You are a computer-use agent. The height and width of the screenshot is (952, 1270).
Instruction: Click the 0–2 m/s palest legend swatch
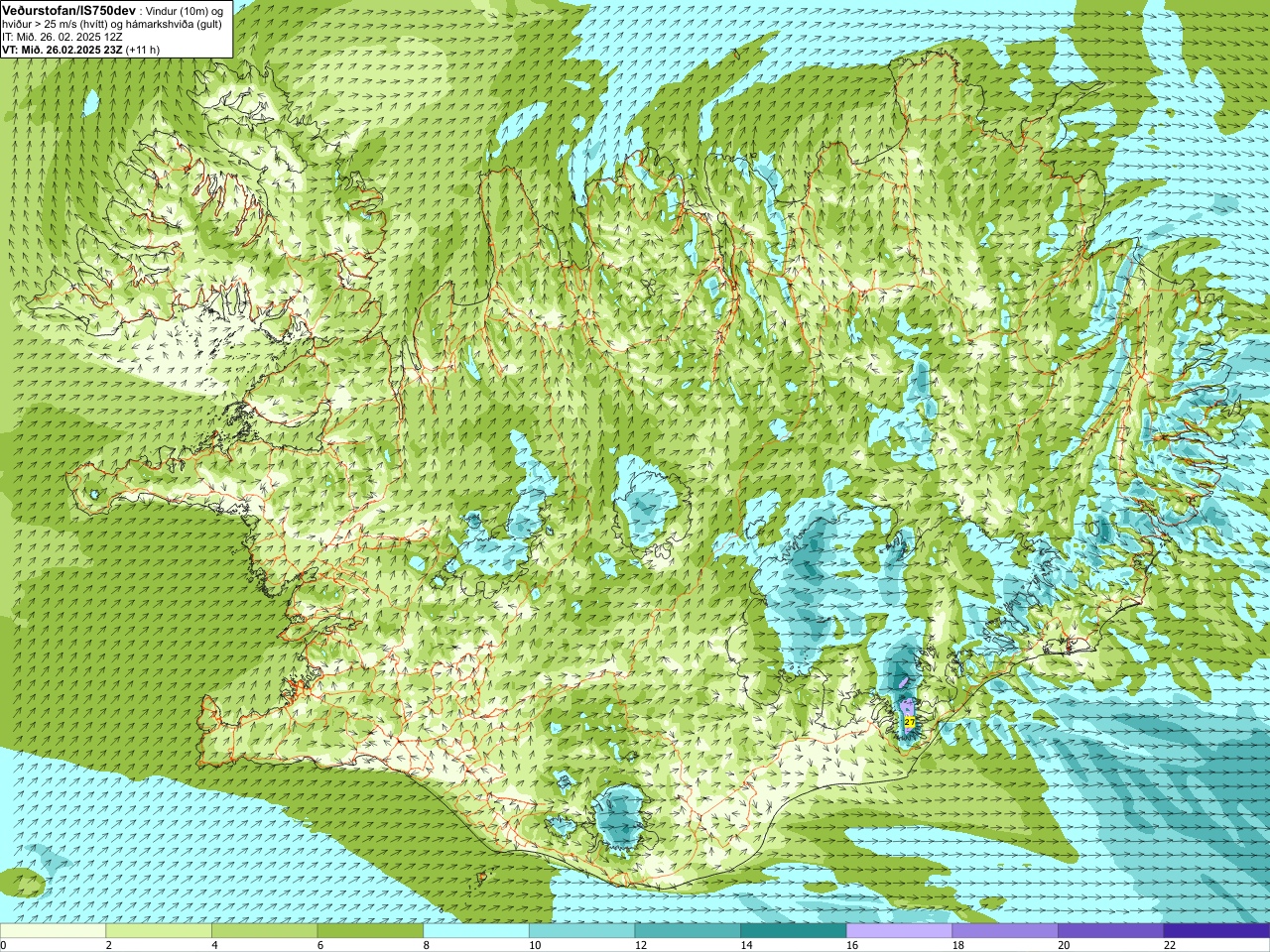pos(53,931)
